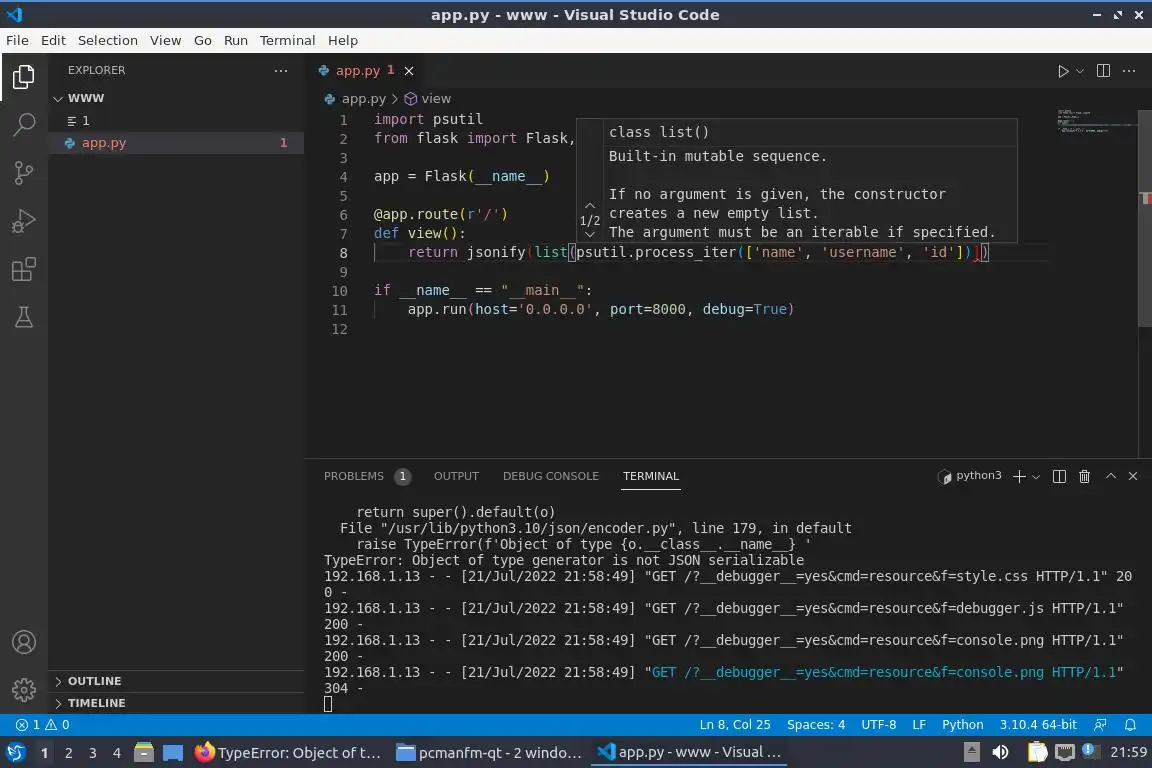Click the GET console.png link in terminal
The height and width of the screenshot is (768, 1152).
pyautogui.click(x=884, y=672)
